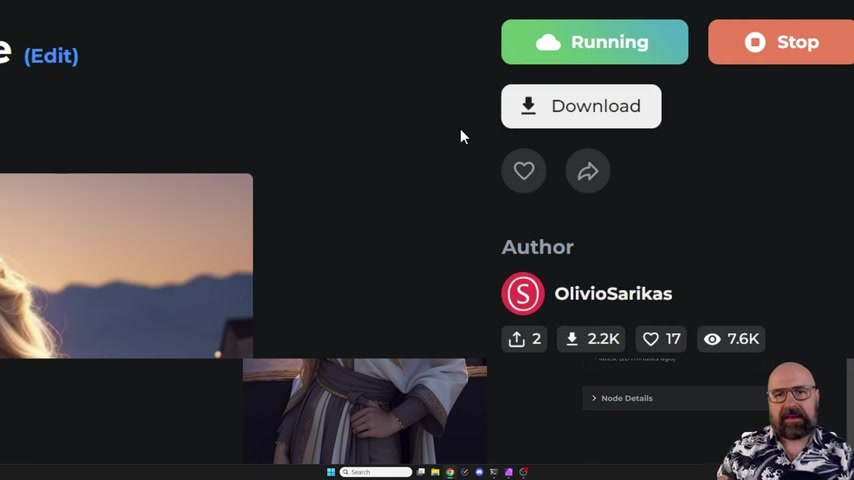The width and height of the screenshot is (854, 480).
Task: Open the Windows Start menu
Action: 331,472
